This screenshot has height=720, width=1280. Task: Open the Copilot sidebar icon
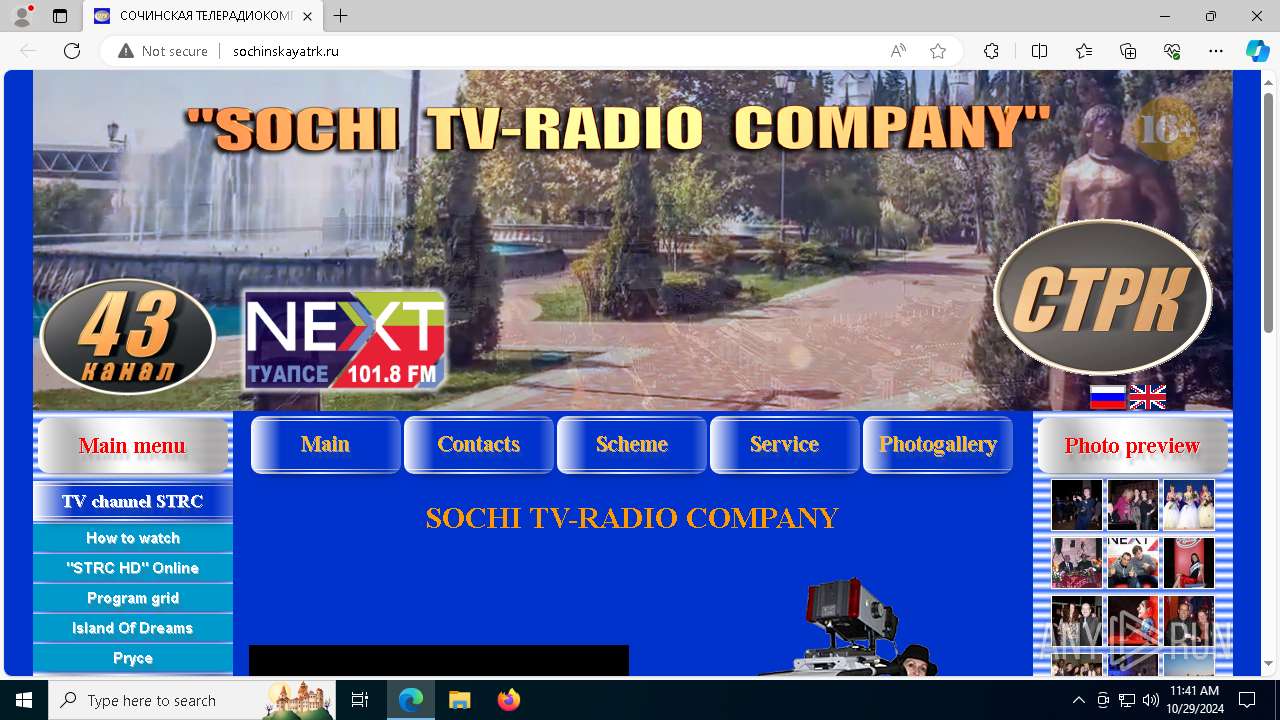pyautogui.click(x=1257, y=51)
